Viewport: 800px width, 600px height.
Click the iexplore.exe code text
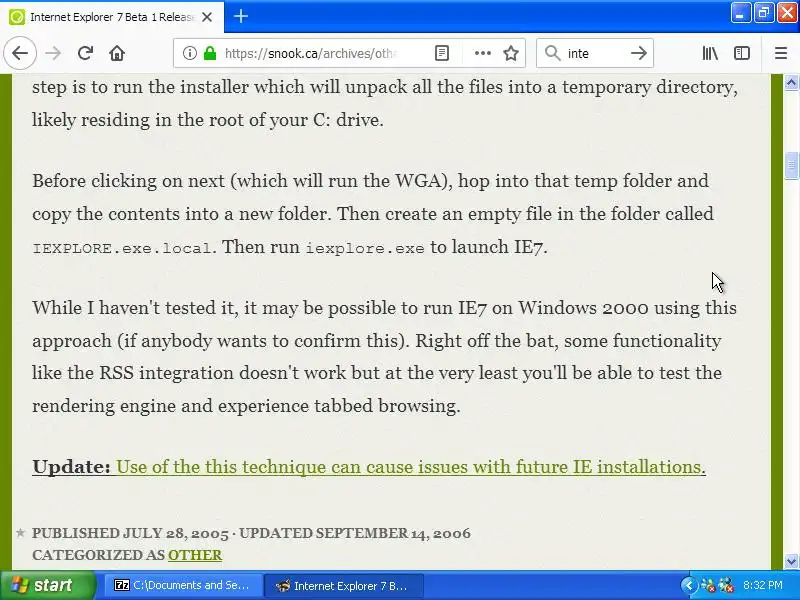pyautogui.click(x=365, y=248)
